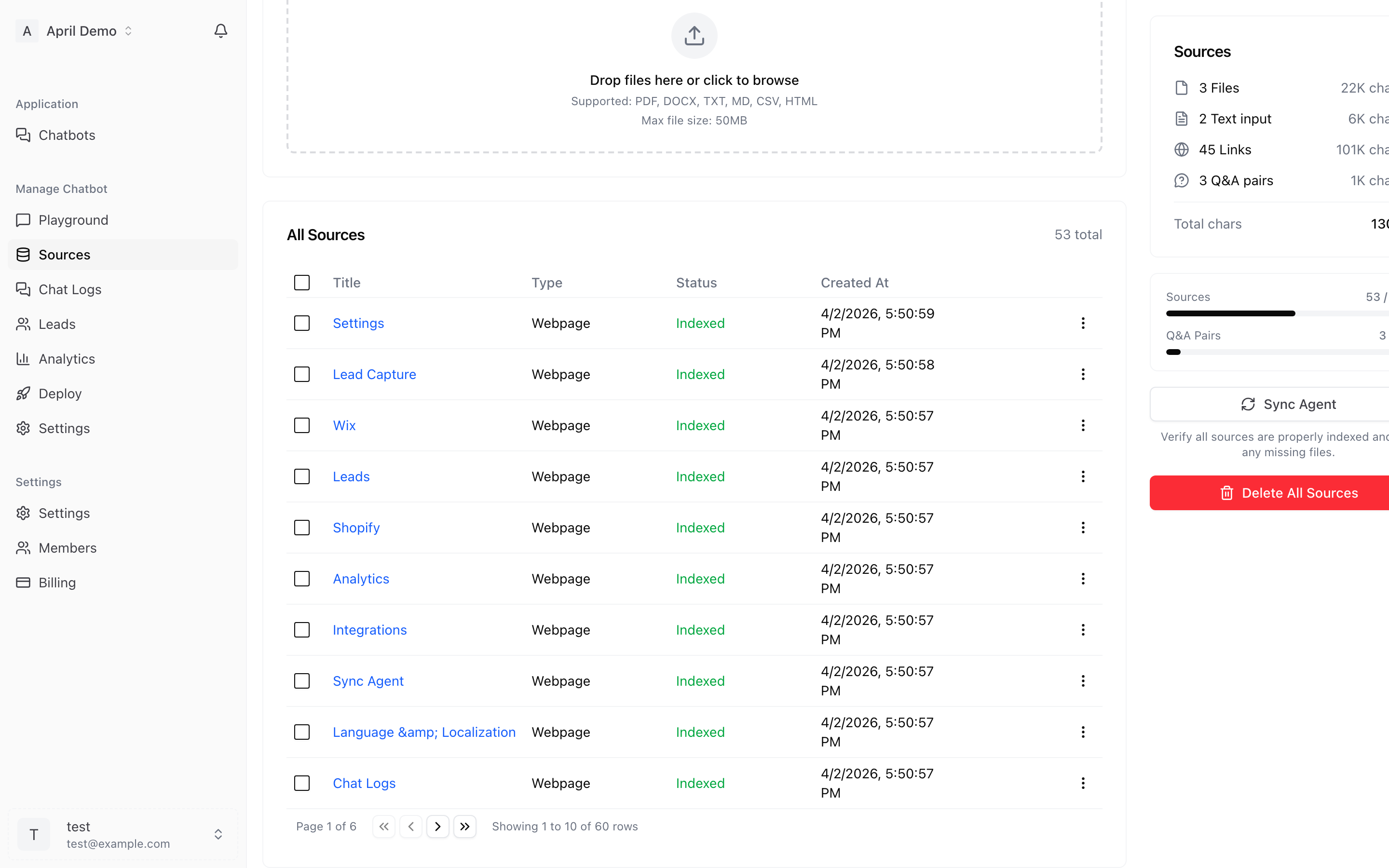The image size is (1389, 868).
Task: Open Billing in the sidebar
Action: [x=123, y=583]
